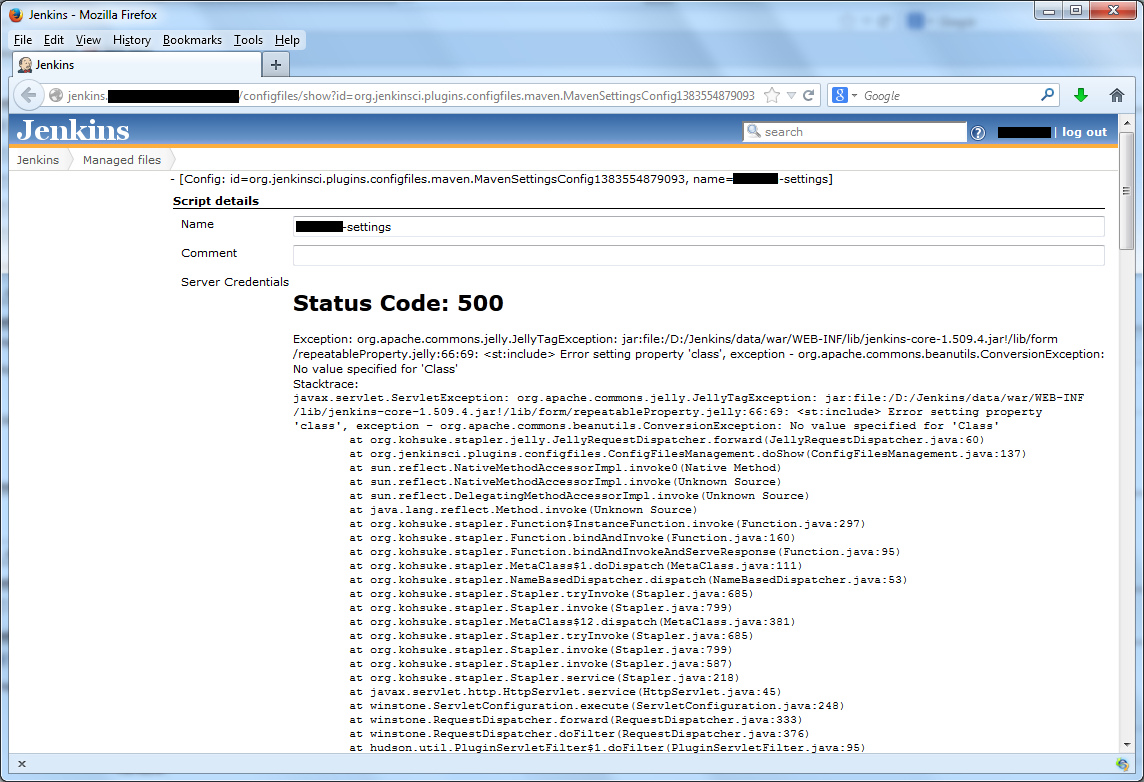
Task: Bookmark this page with the star icon
Action: 771,96
